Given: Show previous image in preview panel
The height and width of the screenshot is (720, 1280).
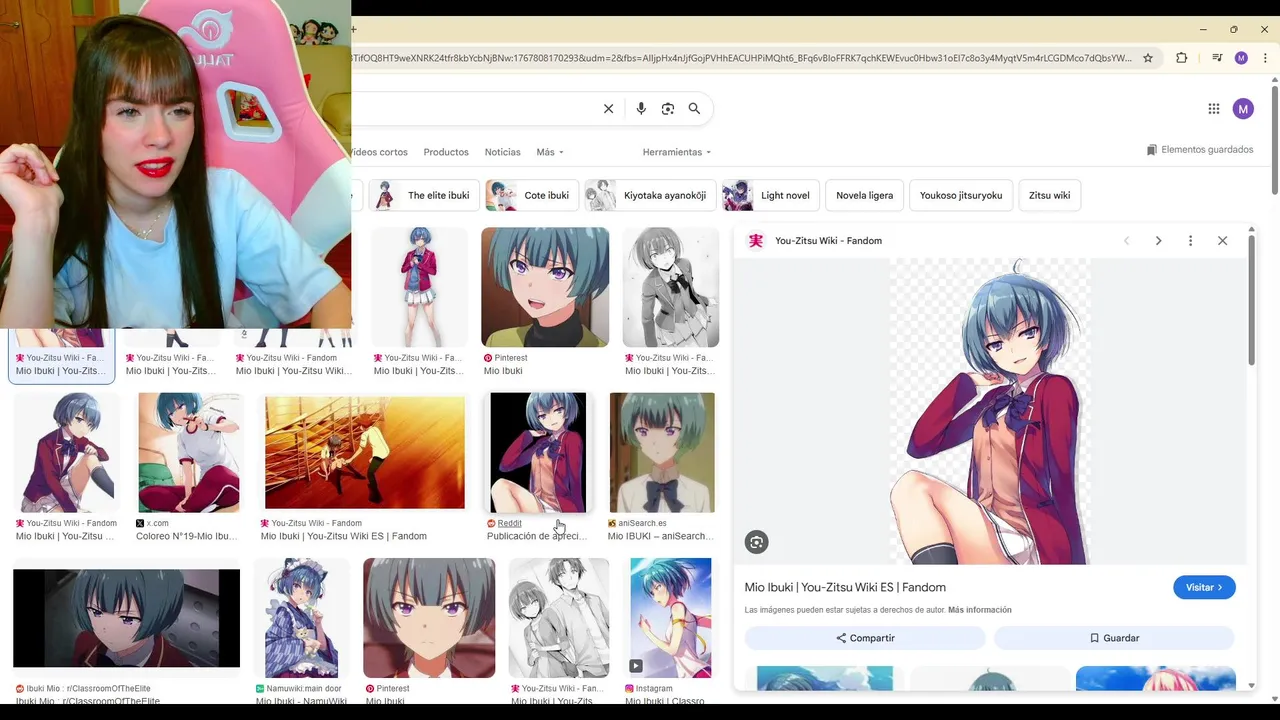Looking at the screenshot, I should point(1126,241).
